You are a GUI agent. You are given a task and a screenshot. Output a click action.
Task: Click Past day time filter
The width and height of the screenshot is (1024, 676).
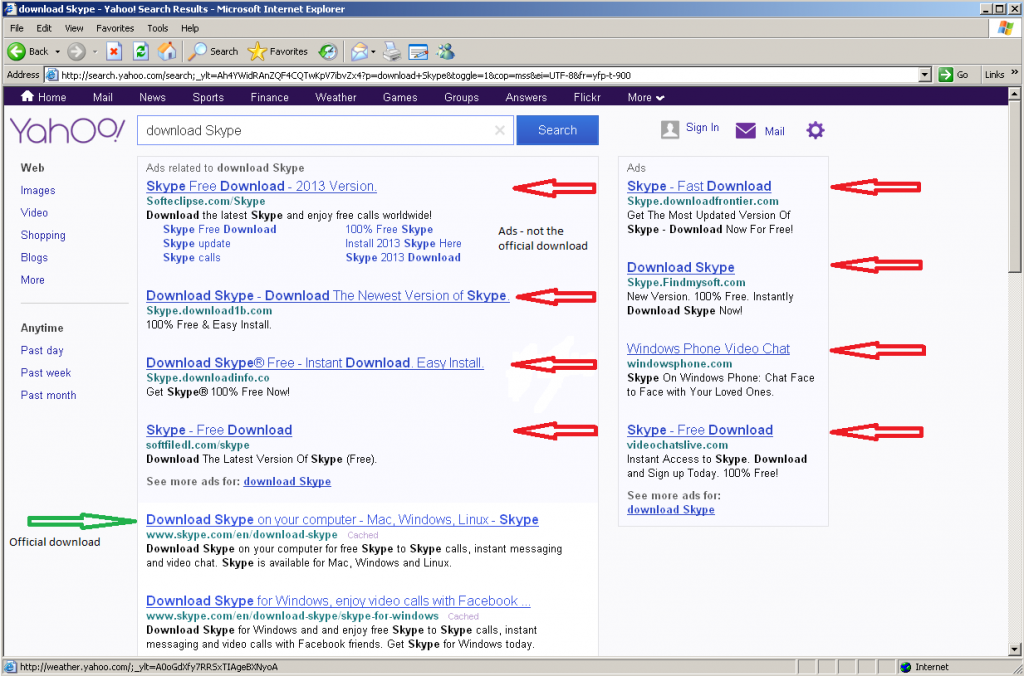point(42,351)
